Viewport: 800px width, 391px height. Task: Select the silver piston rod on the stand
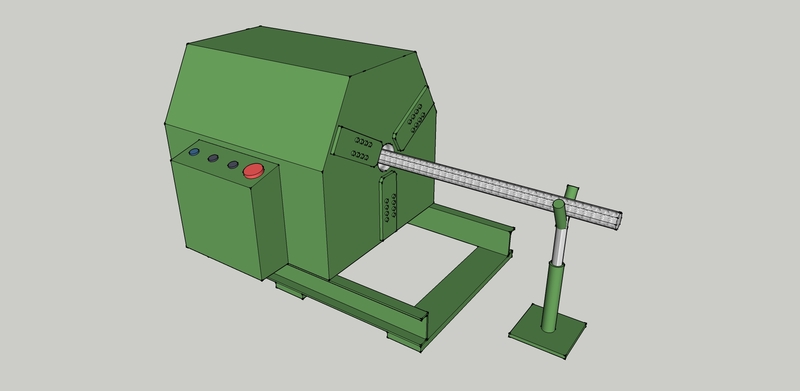click(559, 247)
